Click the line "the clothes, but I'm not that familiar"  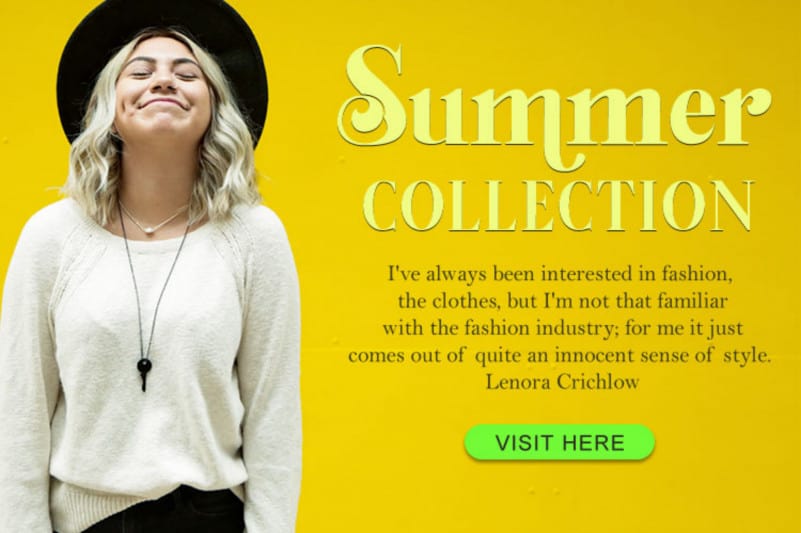point(562,301)
